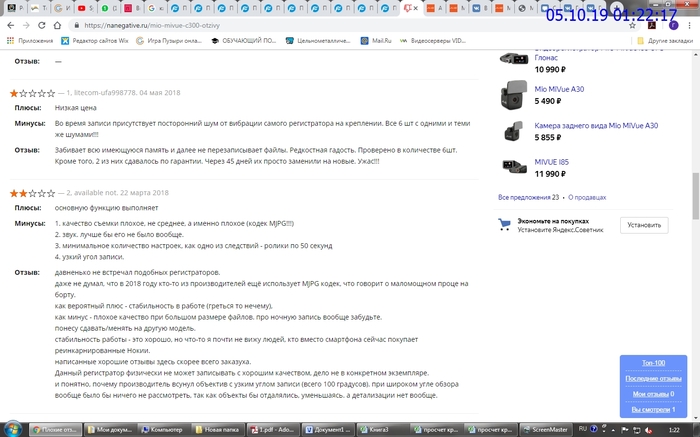Click reviewer name litecom-ufa998778

[x=104, y=93]
